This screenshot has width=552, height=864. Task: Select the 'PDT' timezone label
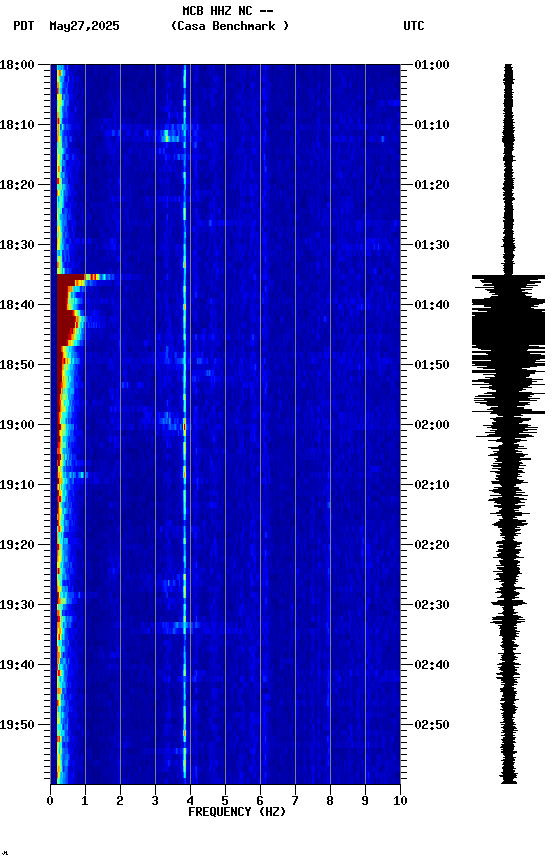(24, 26)
